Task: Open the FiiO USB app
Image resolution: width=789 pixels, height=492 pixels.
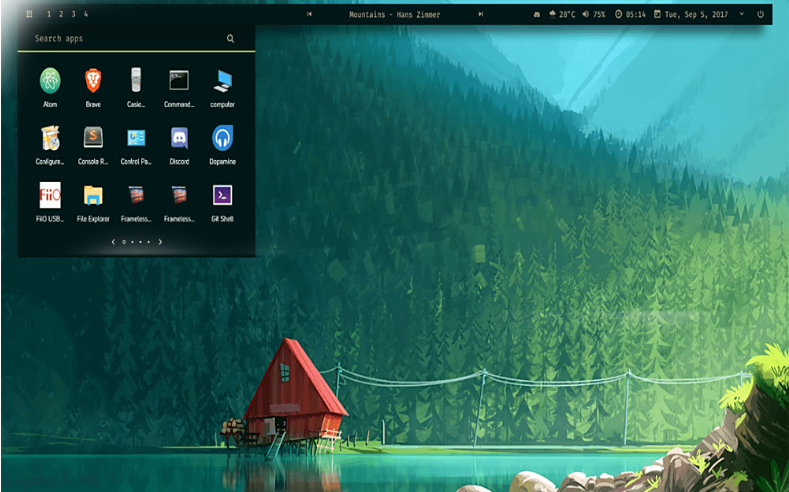Action: 50,195
